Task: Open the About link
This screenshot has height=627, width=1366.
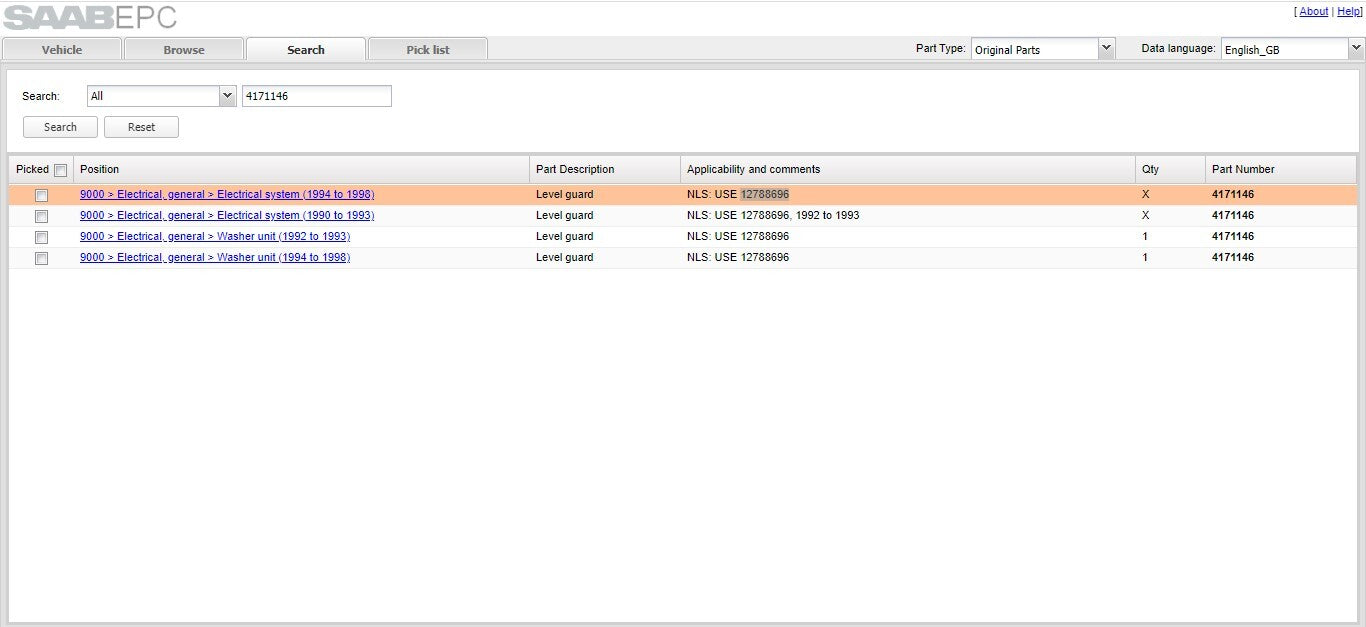Action: tap(1314, 12)
